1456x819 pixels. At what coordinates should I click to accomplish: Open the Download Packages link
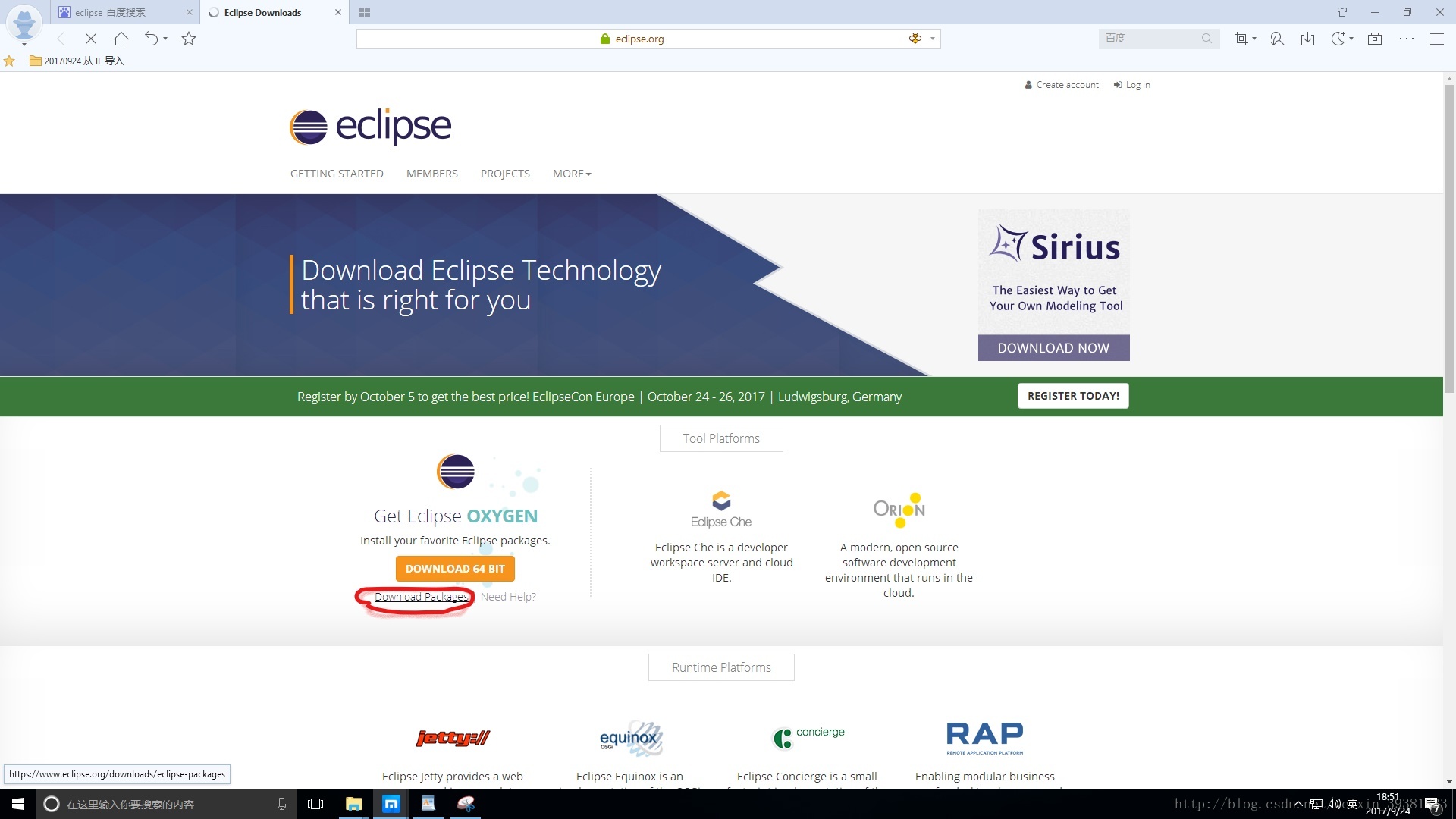point(421,597)
